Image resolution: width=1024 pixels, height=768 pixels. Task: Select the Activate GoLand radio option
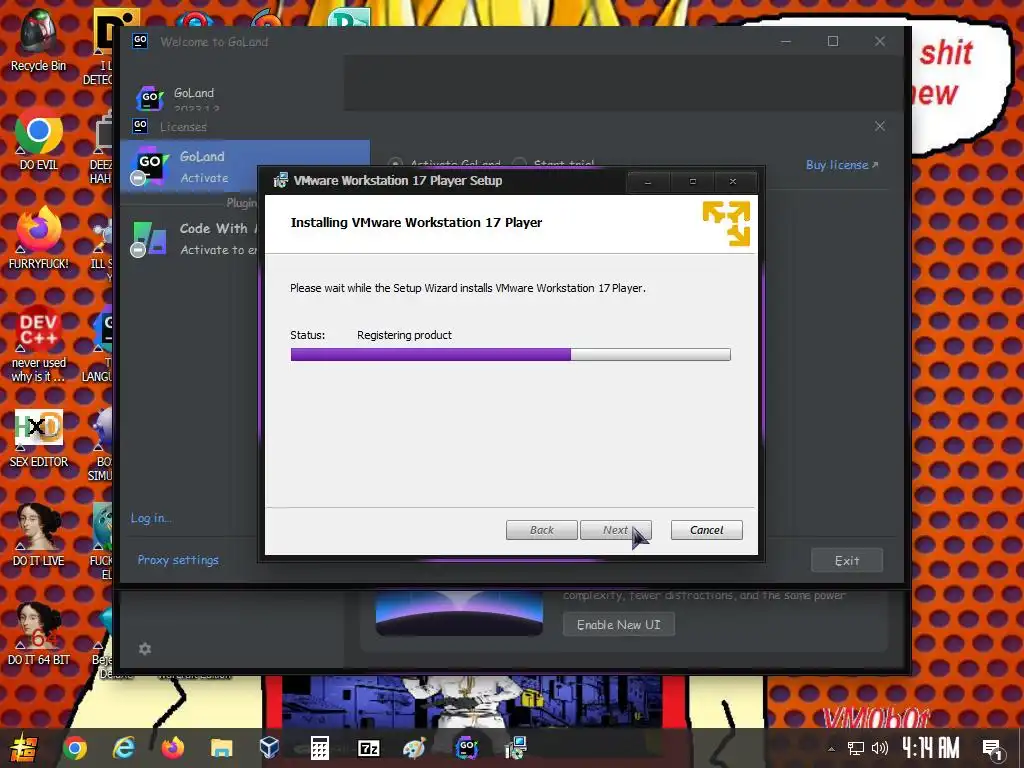[394, 163]
